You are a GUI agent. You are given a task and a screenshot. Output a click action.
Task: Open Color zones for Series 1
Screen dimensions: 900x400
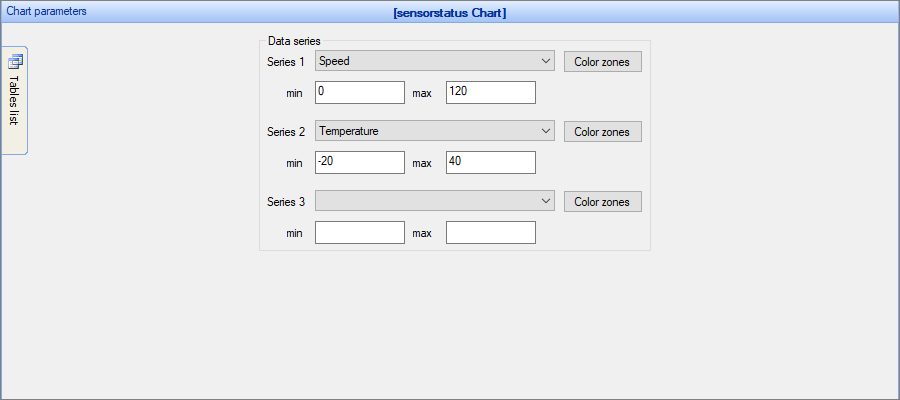[x=603, y=61]
